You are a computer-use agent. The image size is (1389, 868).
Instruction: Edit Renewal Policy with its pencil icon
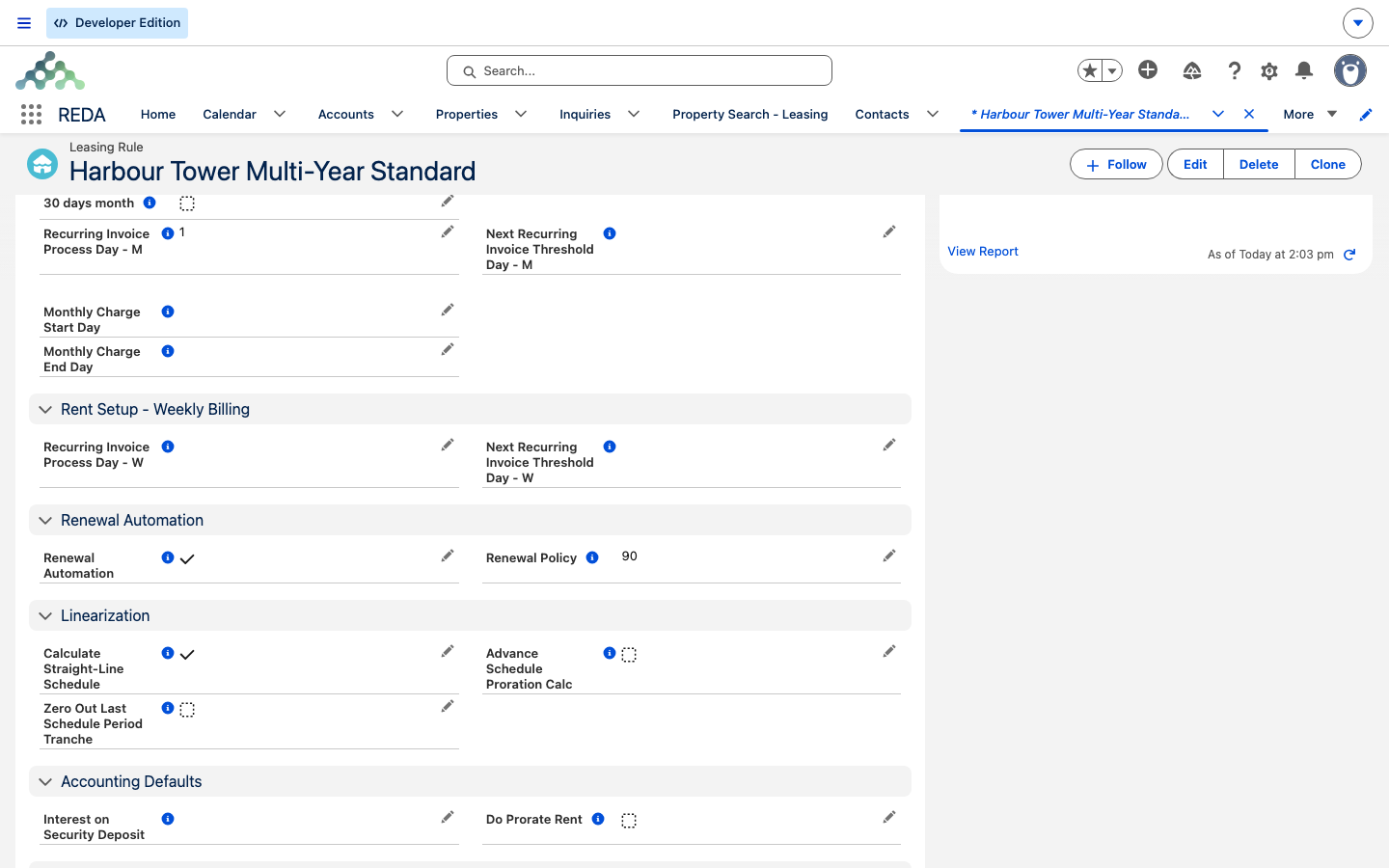coord(889,556)
